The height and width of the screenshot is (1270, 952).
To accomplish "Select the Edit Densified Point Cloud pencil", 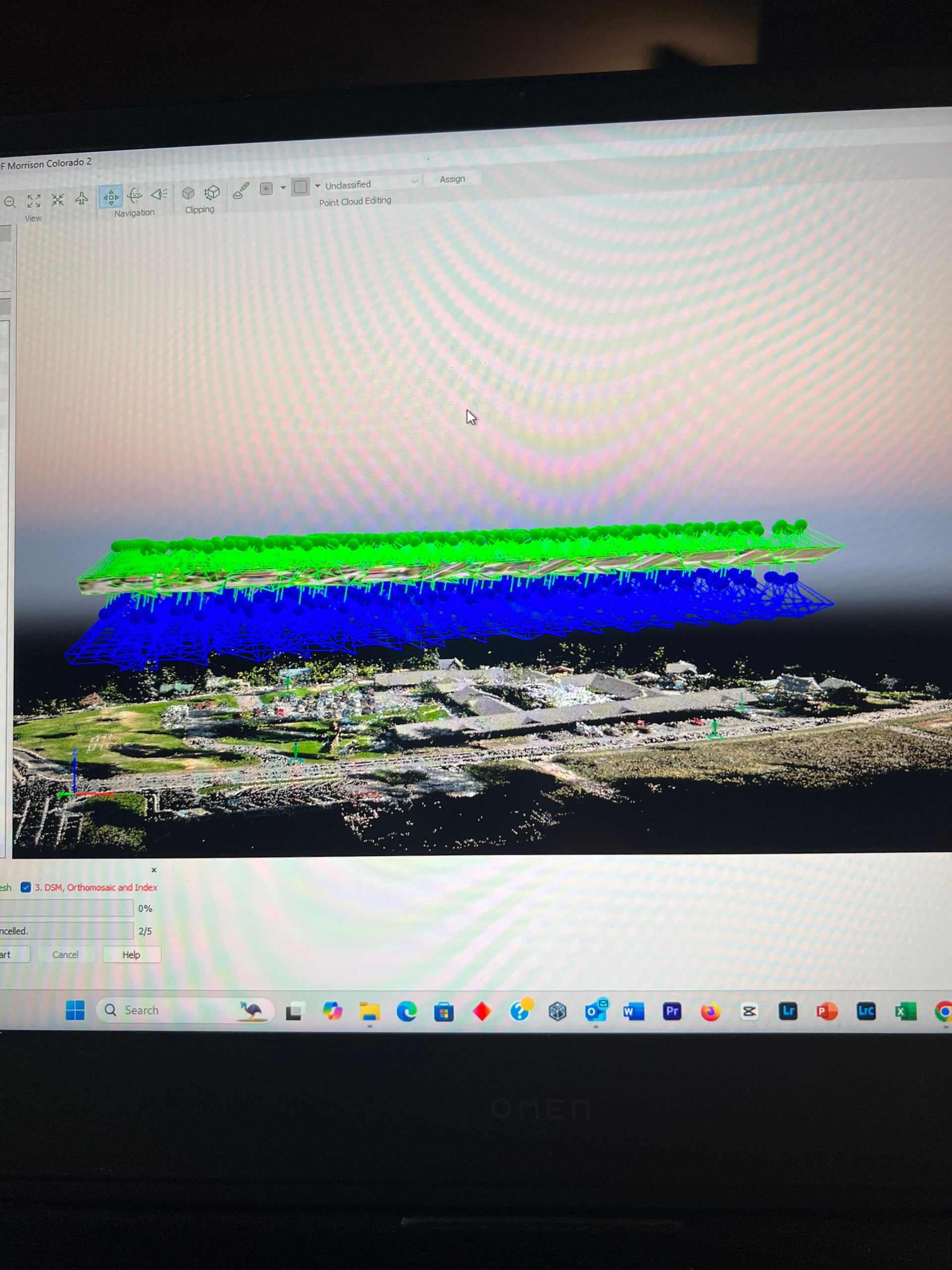I will pyautogui.click(x=241, y=190).
